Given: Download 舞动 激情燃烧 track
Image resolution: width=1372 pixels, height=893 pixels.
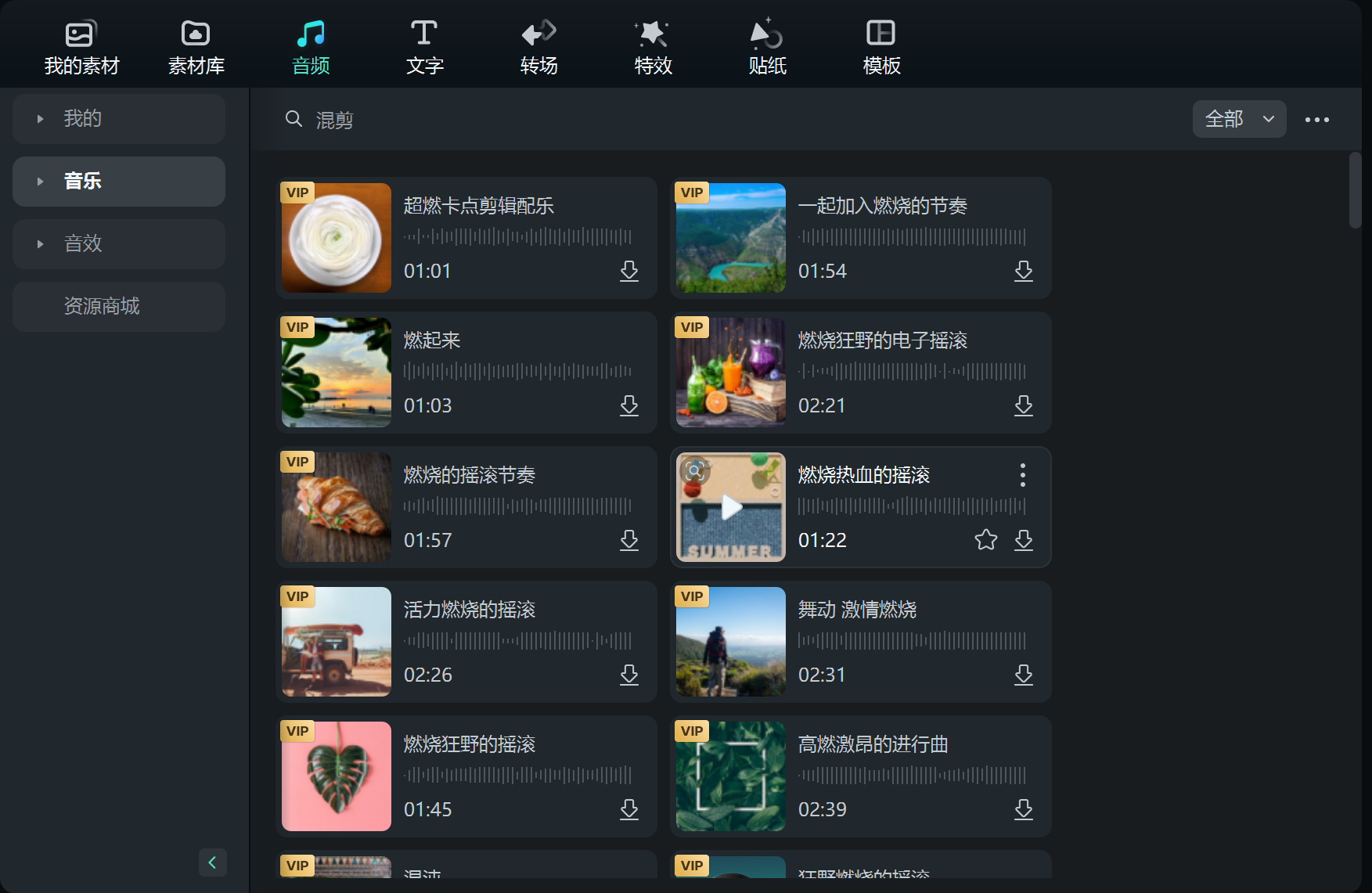Looking at the screenshot, I should click(x=1024, y=675).
